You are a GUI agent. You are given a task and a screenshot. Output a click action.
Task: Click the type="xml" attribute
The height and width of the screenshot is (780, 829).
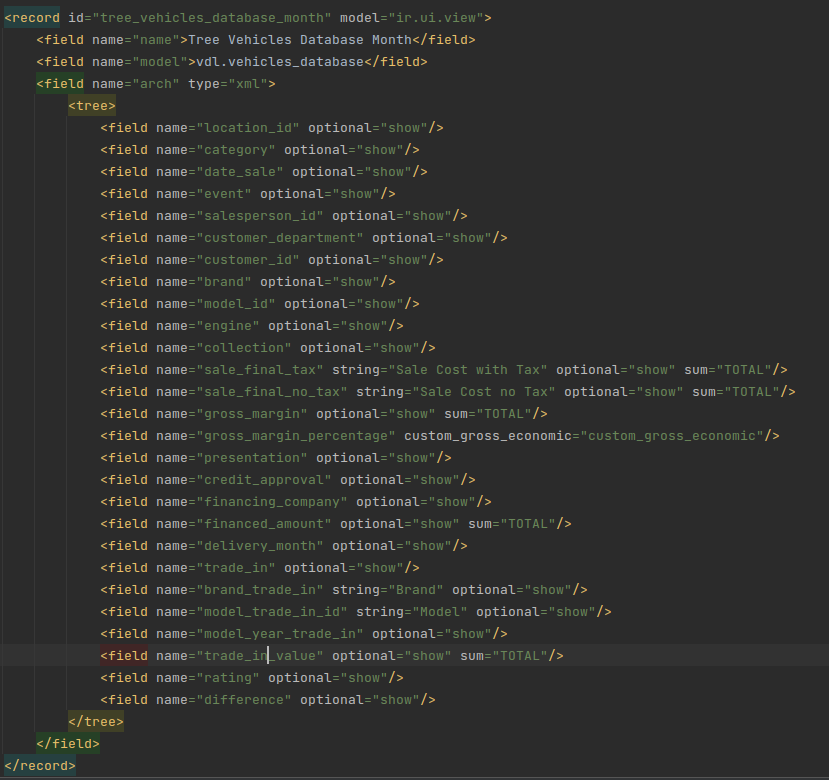pos(228,84)
